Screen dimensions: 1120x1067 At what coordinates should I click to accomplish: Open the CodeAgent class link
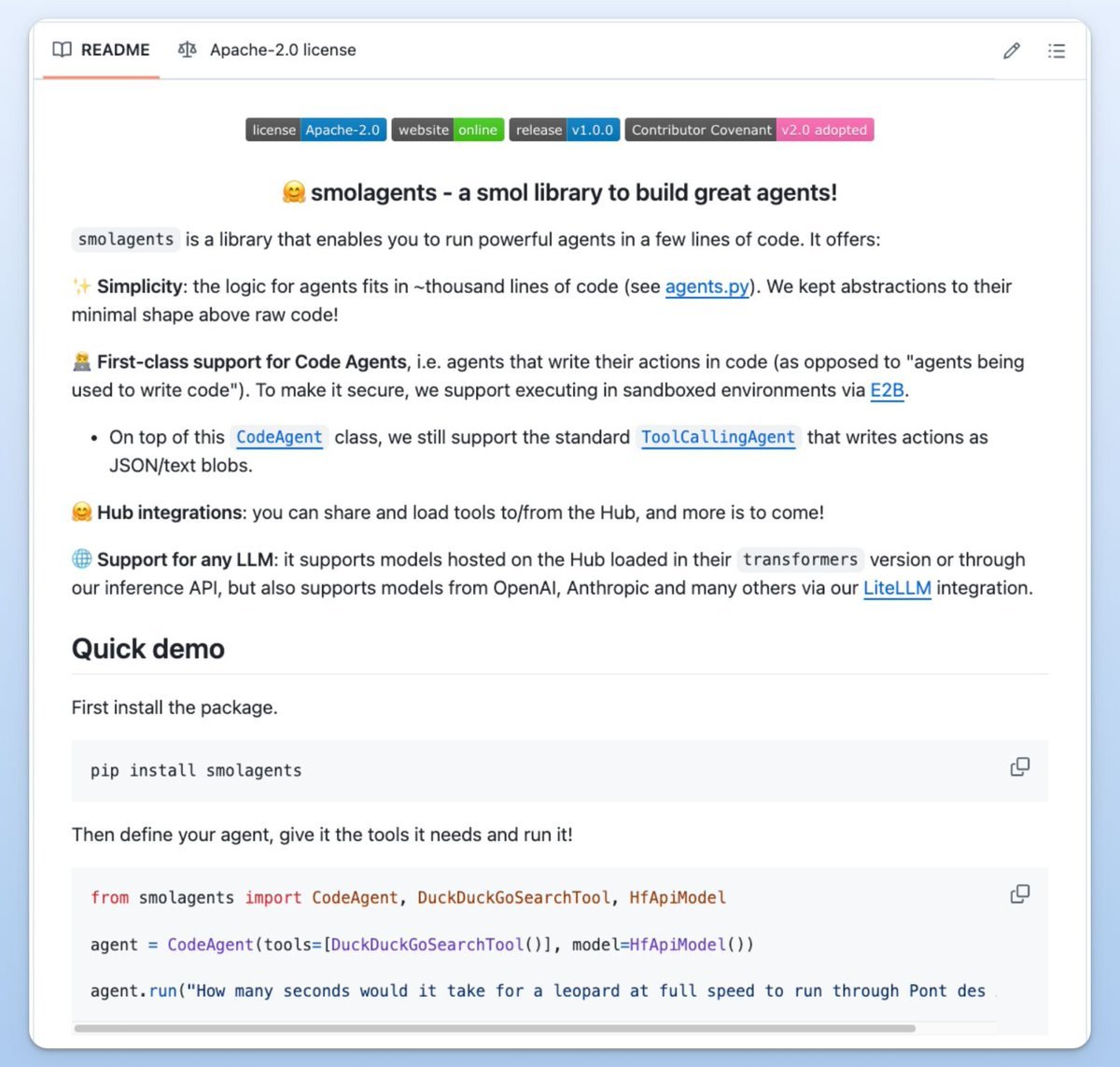[279, 437]
